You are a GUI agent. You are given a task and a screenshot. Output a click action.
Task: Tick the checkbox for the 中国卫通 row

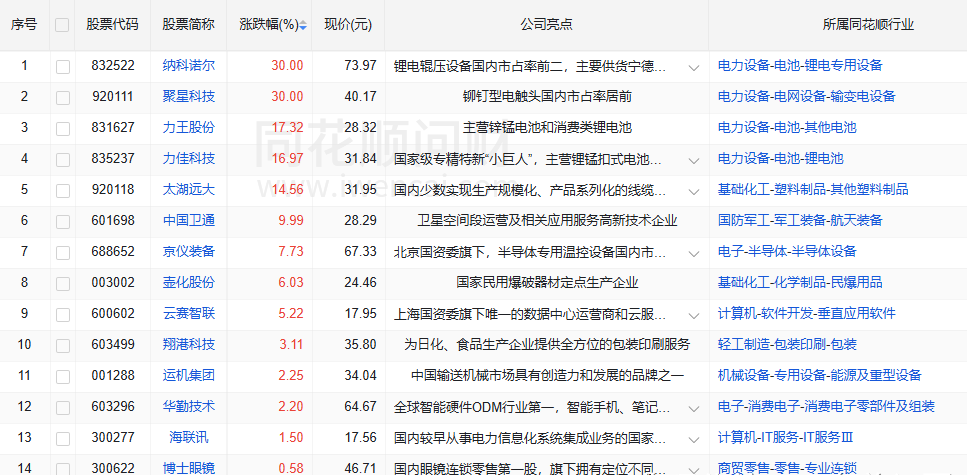point(63,221)
